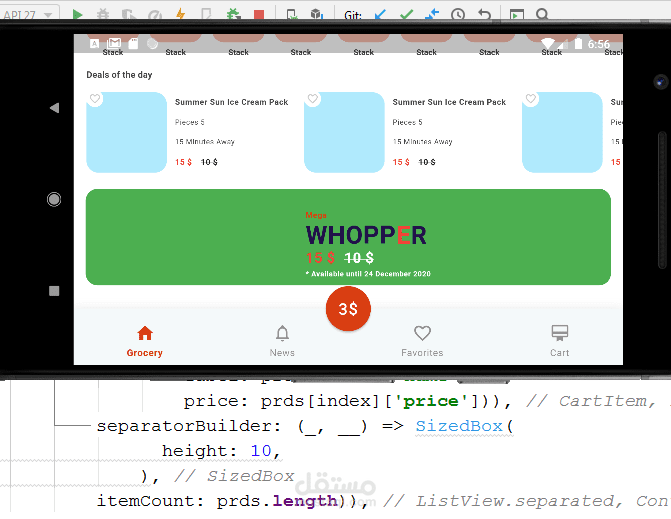Open first Summer Sun Ice Cream Pack image
Viewport: 671px width, 519px height.
127,132
